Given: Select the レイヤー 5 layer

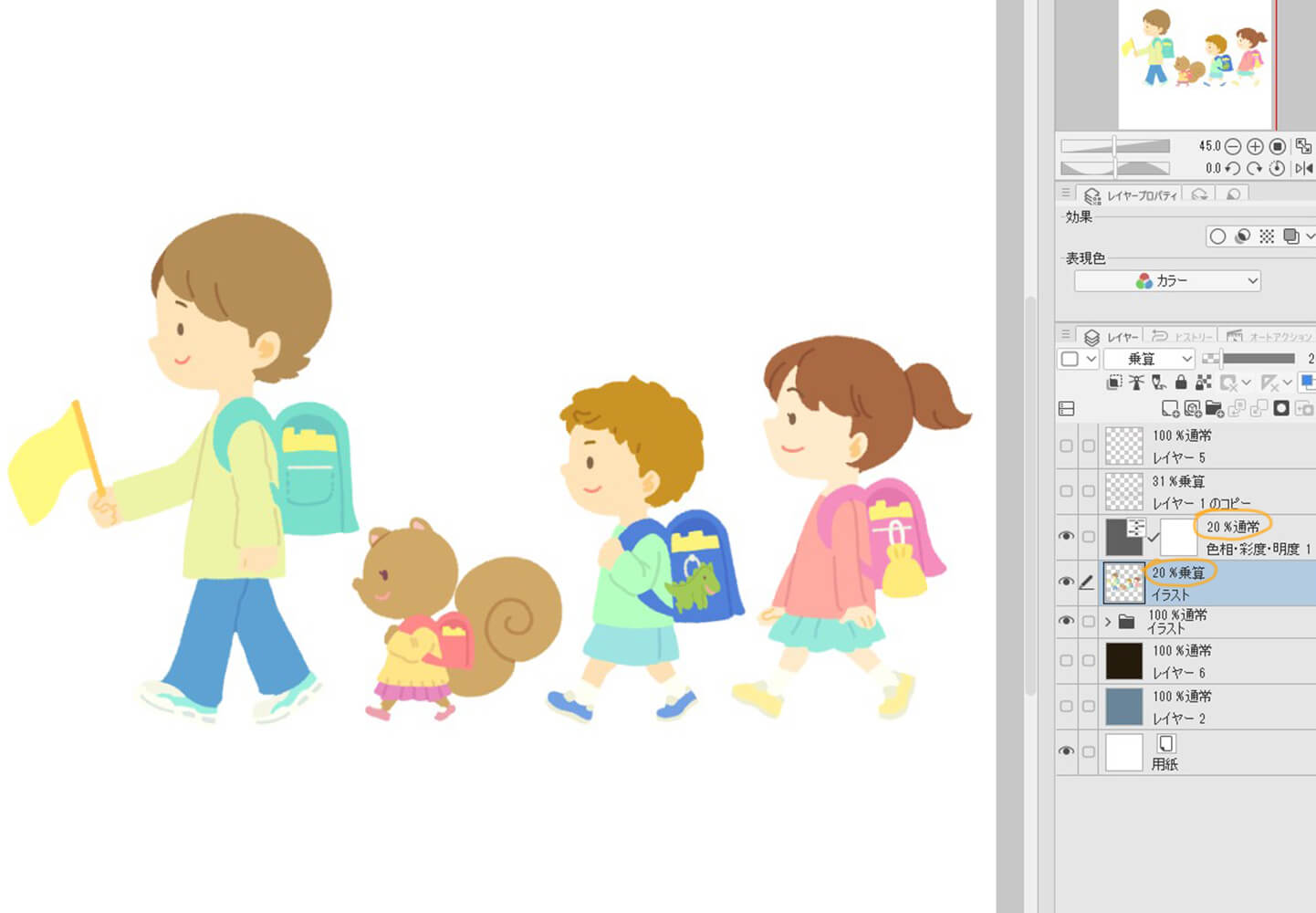Looking at the screenshot, I should pyautogui.click(x=1205, y=446).
